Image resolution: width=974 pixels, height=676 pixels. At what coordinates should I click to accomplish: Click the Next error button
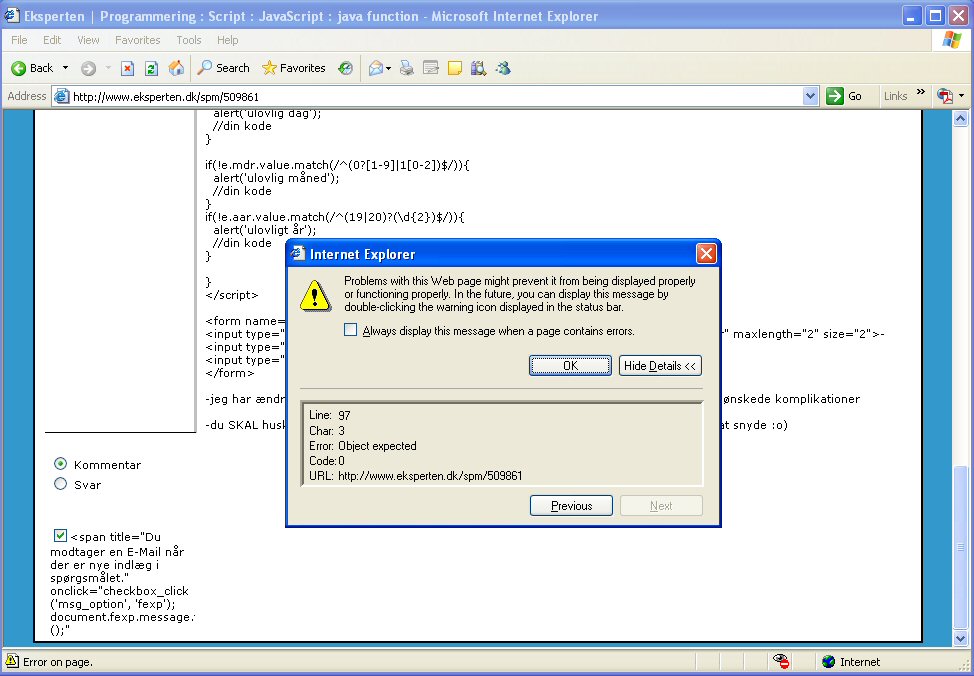(x=661, y=506)
